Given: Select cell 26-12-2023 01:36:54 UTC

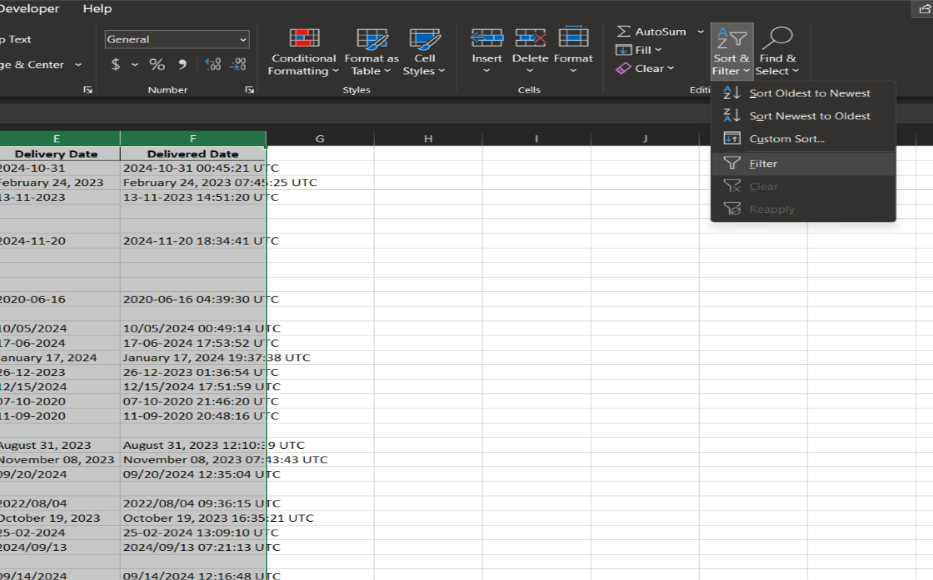Looking at the screenshot, I should [x=193, y=372].
